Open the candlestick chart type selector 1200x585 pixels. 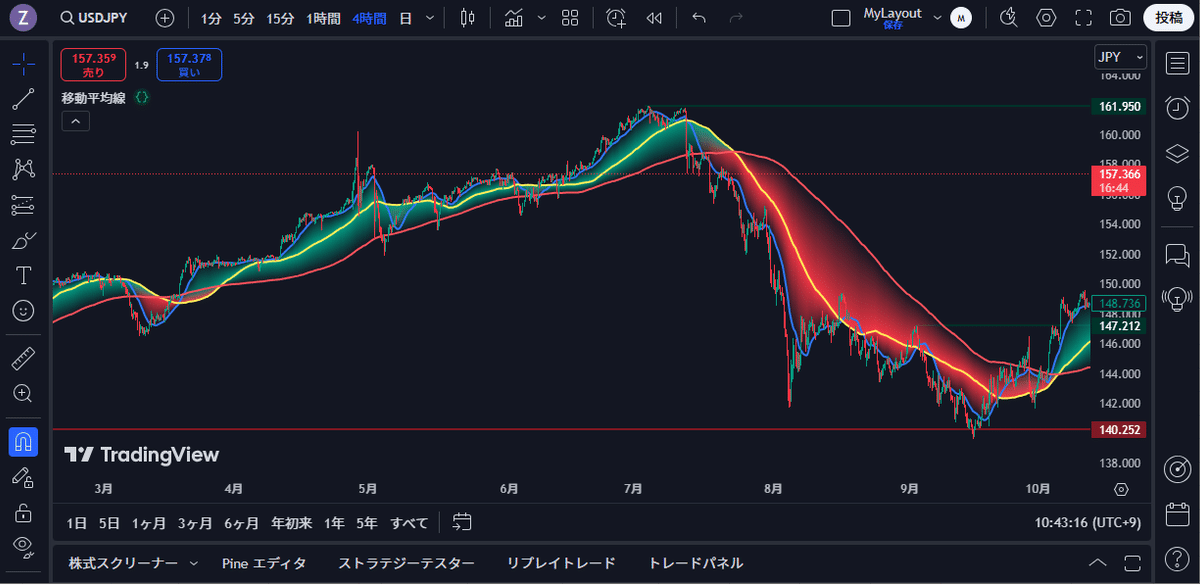[x=466, y=18]
